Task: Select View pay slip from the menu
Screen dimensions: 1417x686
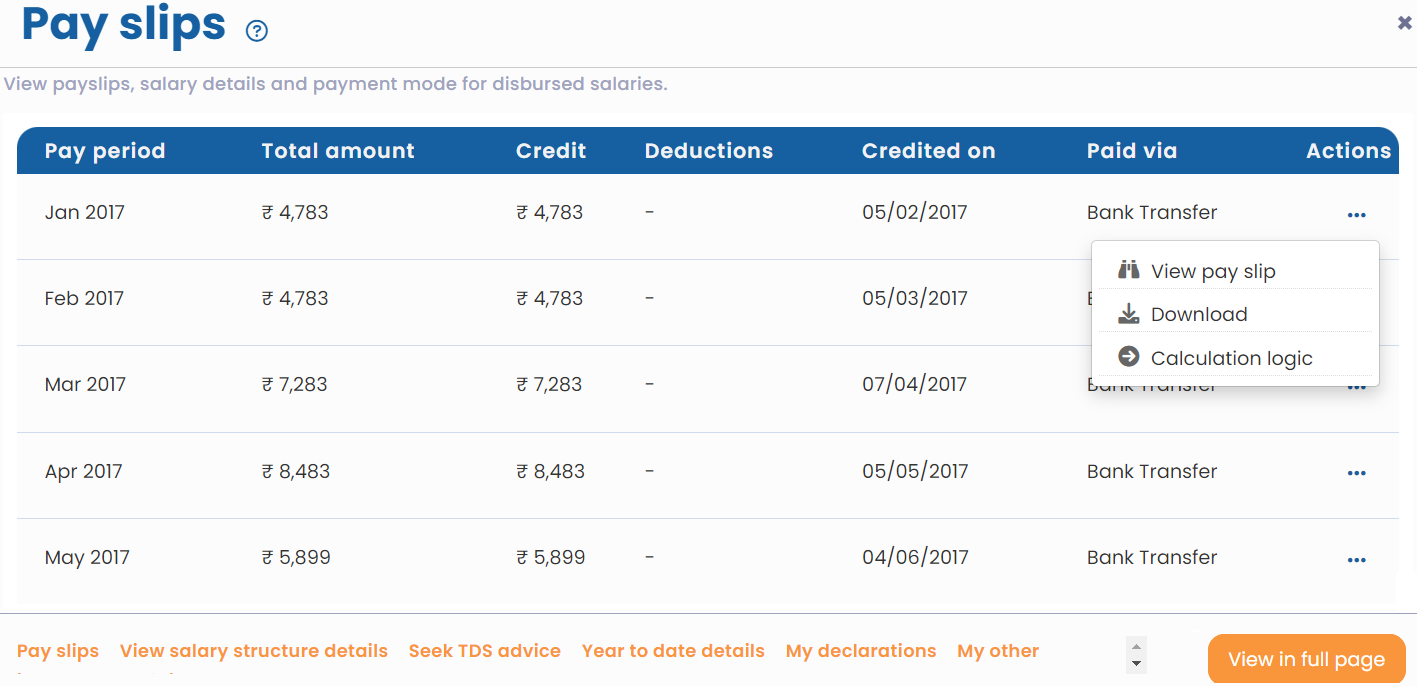Action: click(1212, 270)
